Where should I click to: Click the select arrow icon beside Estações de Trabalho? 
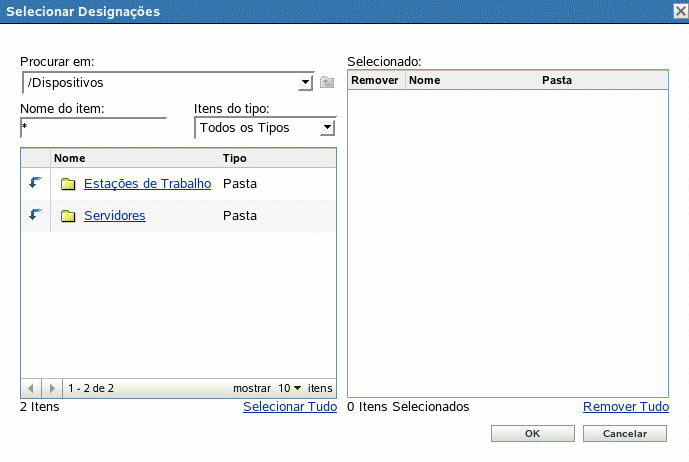pos(36,183)
